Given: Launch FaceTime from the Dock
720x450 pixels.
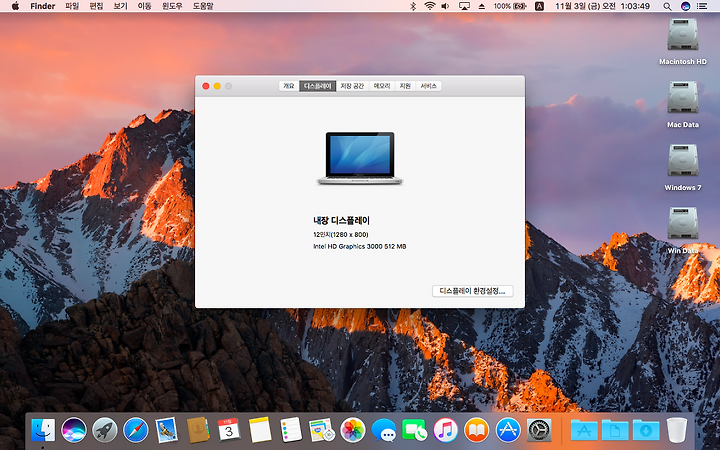Looking at the screenshot, I should [x=414, y=430].
